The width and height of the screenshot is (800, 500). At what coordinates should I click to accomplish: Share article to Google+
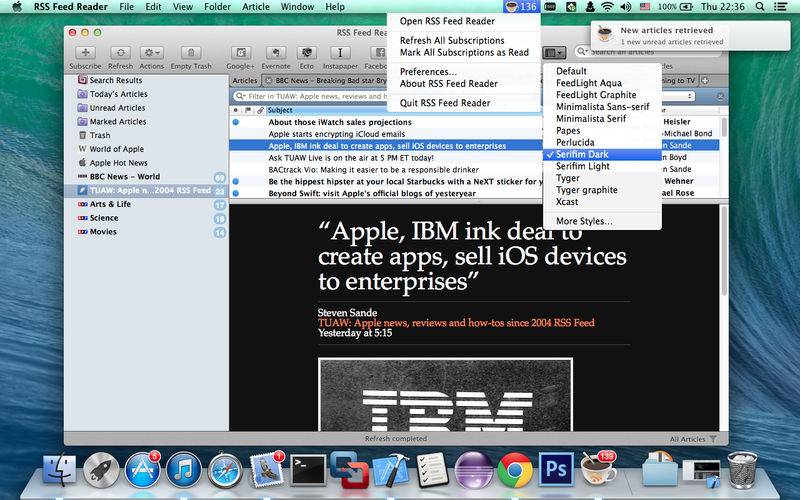241,53
